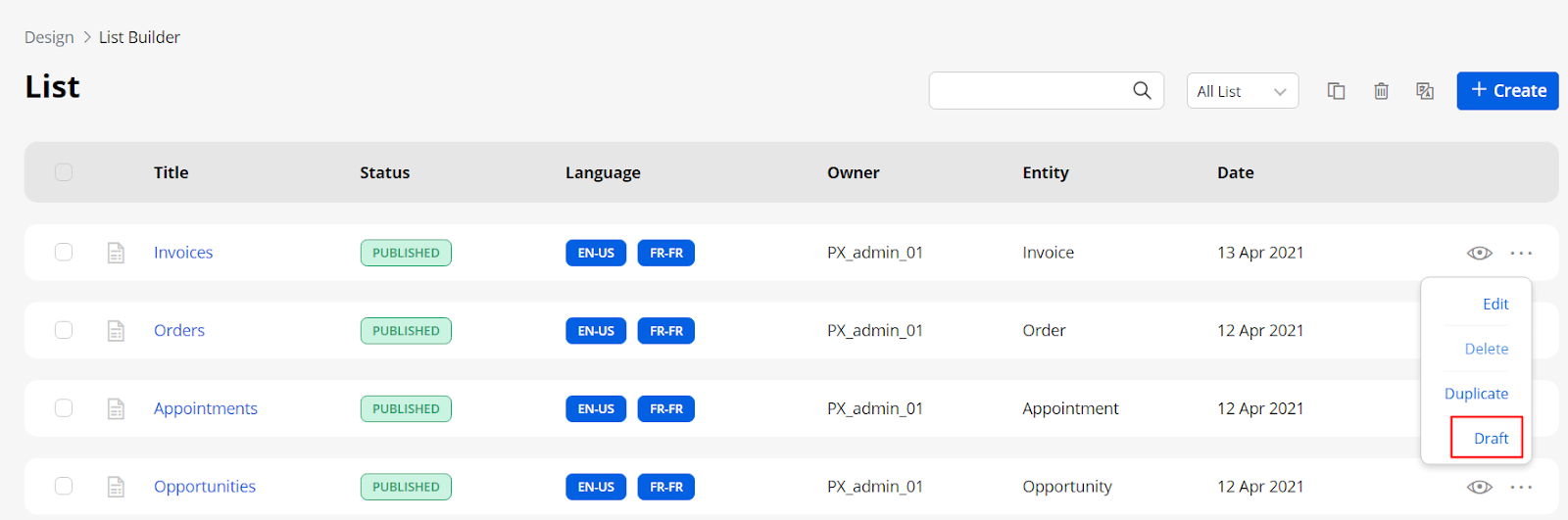The height and width of the screenshot is (520, 1568).
Task: Open the Appointments list link
Action: (x=205, y=408)
